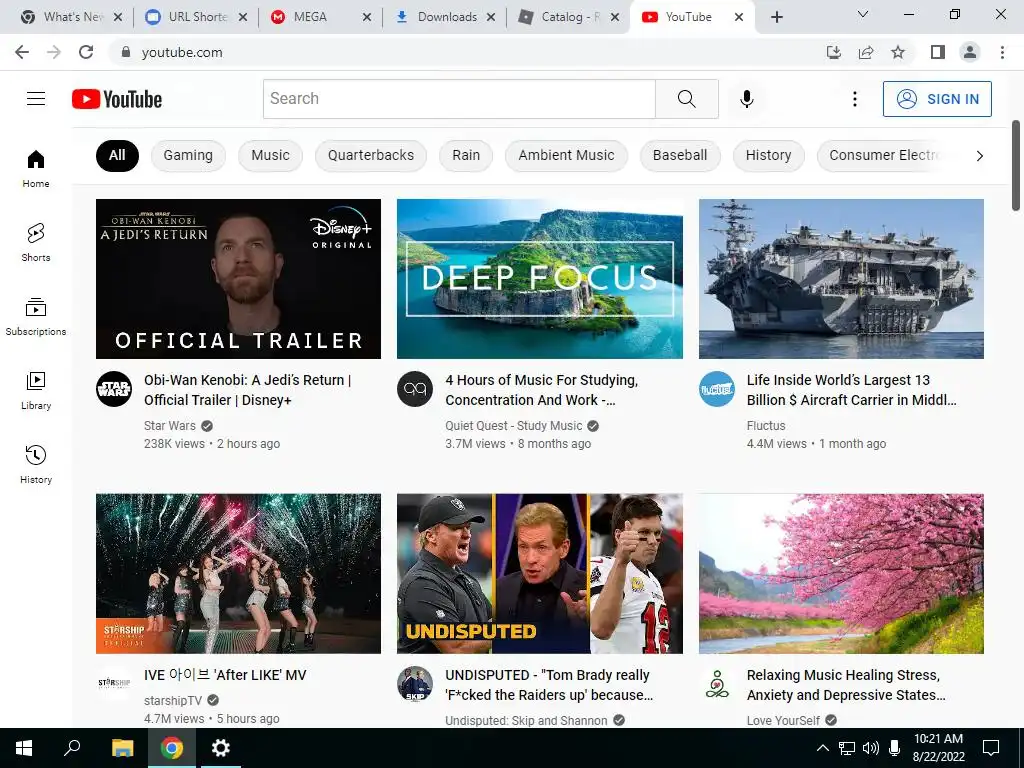Image resolution: width=1024 pixels, height=768 pixels.
Task: Open taskbar volume control
Action: [x=870, y=748]
